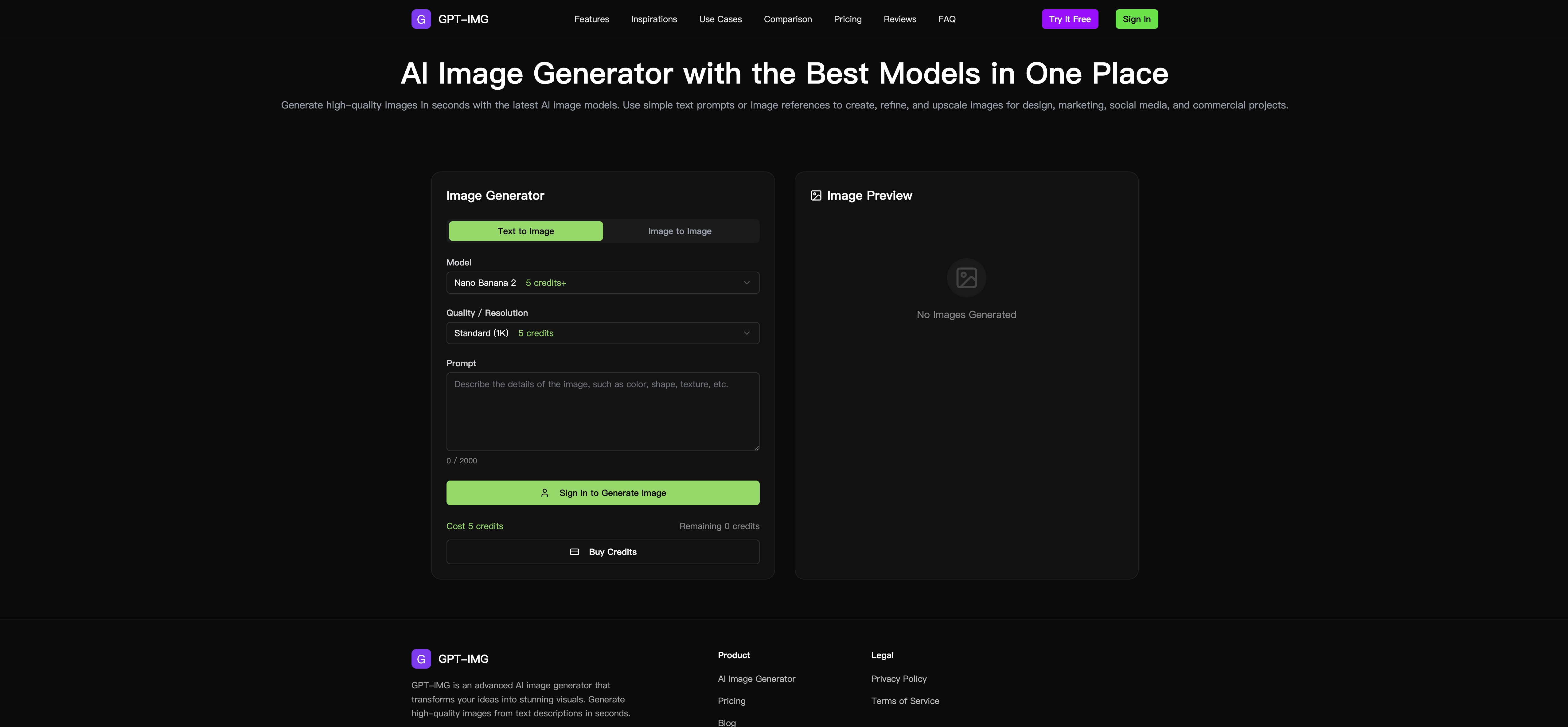
Task: Open the FAQ navigation item
Action: pyautogui.click(x=946, y=19)
